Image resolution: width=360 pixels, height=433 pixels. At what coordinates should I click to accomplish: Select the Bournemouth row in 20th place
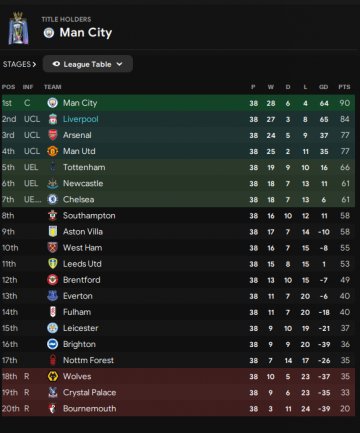178,408
